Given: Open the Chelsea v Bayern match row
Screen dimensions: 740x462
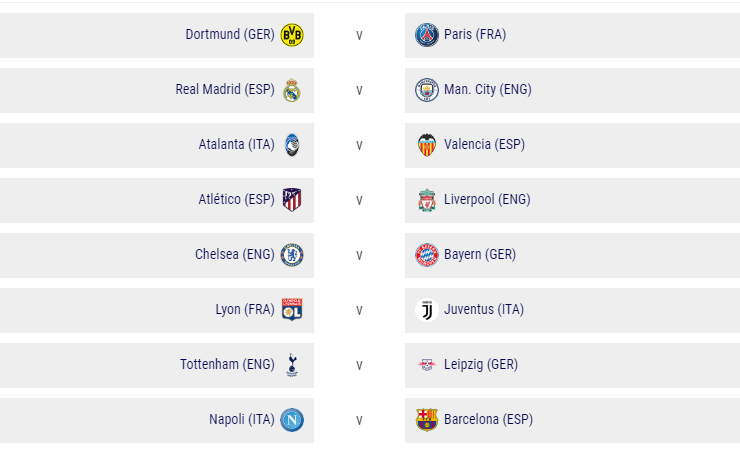Looking at the screenshot, I should pyautogui.click(x=370, y=255).
